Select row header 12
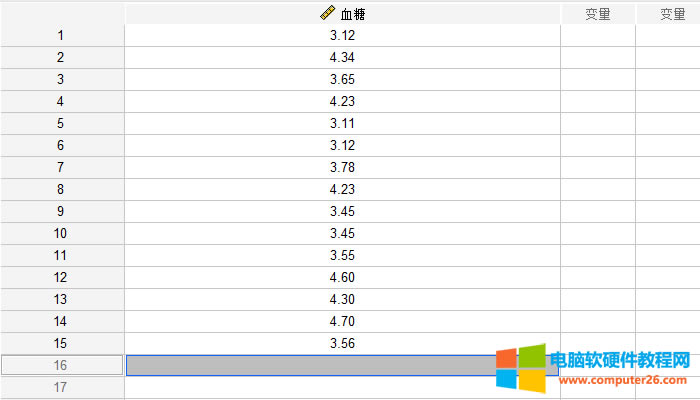Image resolution: width=700 pixels, height=400 pixels. pyautogui.click(x=62, y=277)
